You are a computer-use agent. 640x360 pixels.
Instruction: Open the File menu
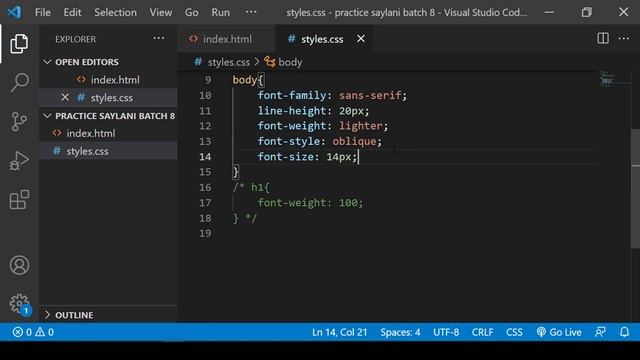pyautogui.click(x=43, y=12)
